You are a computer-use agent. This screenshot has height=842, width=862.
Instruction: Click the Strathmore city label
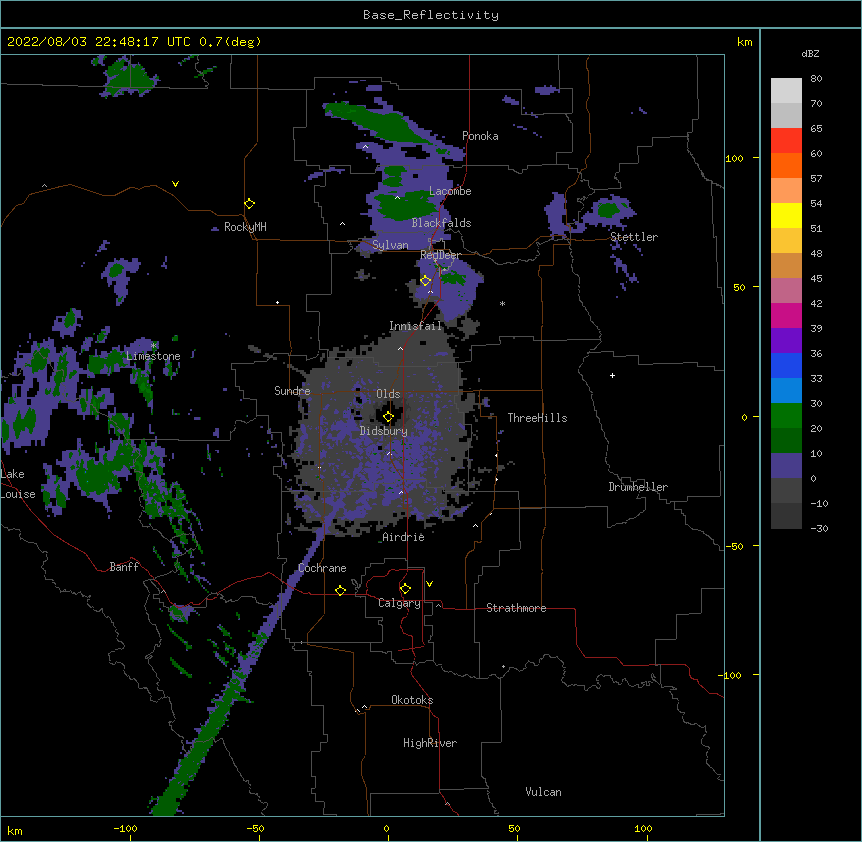point(516,608)
